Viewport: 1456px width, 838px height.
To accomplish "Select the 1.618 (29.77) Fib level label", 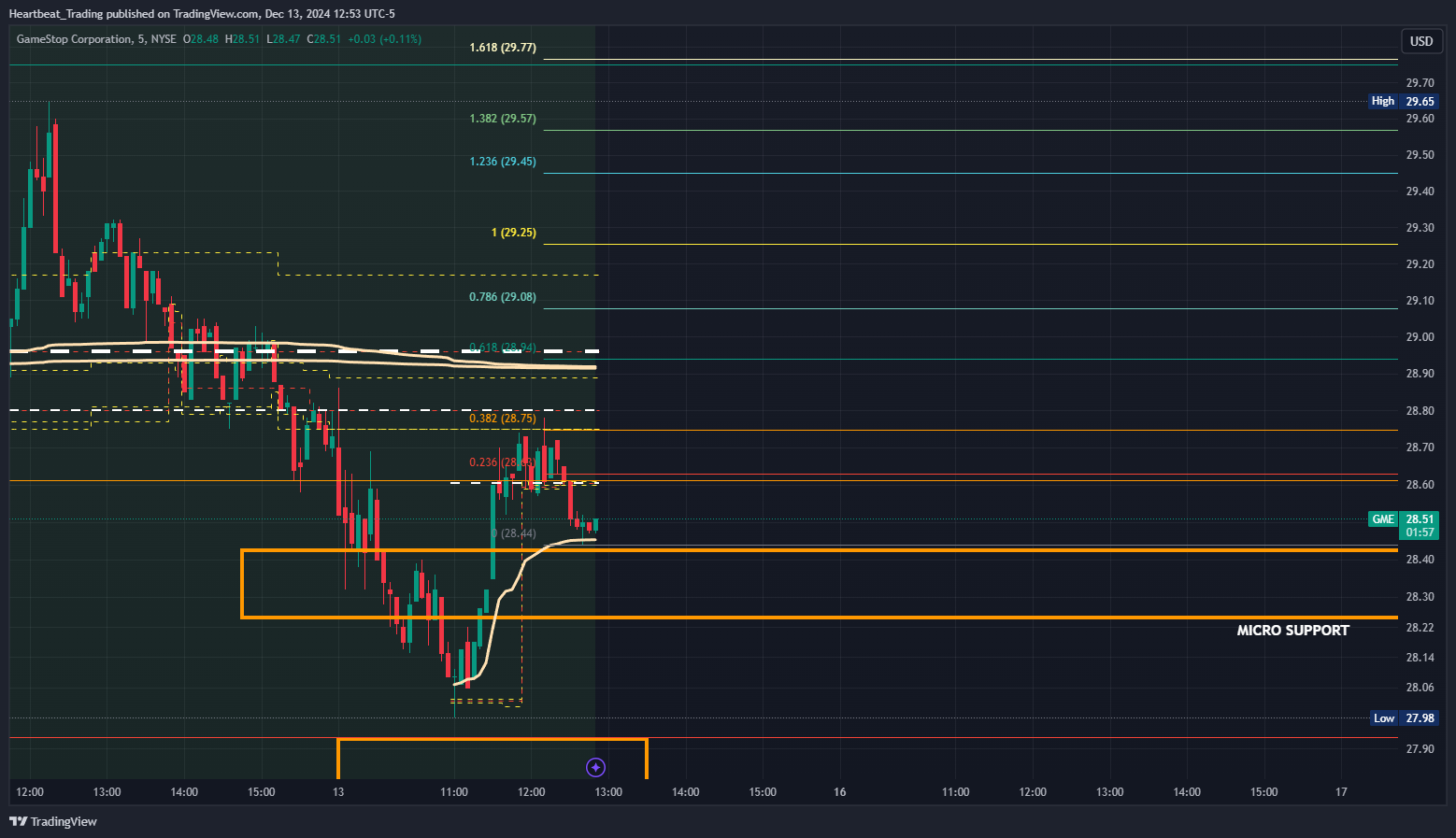I will coord(503,48).
